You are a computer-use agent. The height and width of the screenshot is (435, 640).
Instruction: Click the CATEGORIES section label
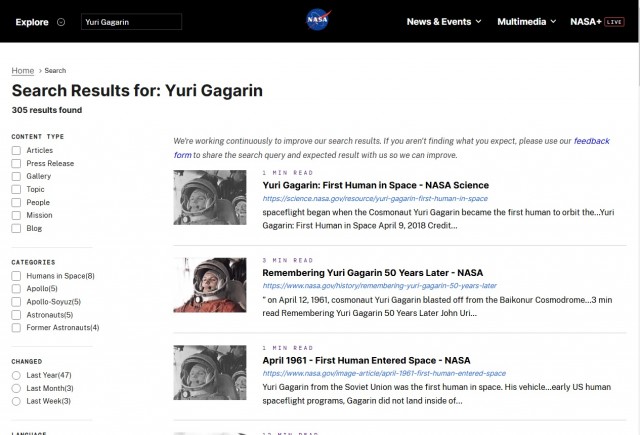[33, 262]
